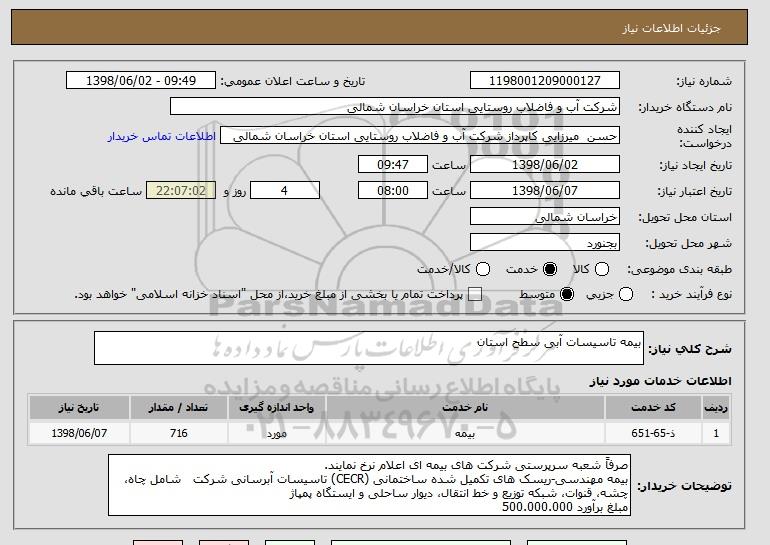This screenshot has height=545, width=770.
Task: Click the buyer organization name field
Action: [x=395, y=107]
